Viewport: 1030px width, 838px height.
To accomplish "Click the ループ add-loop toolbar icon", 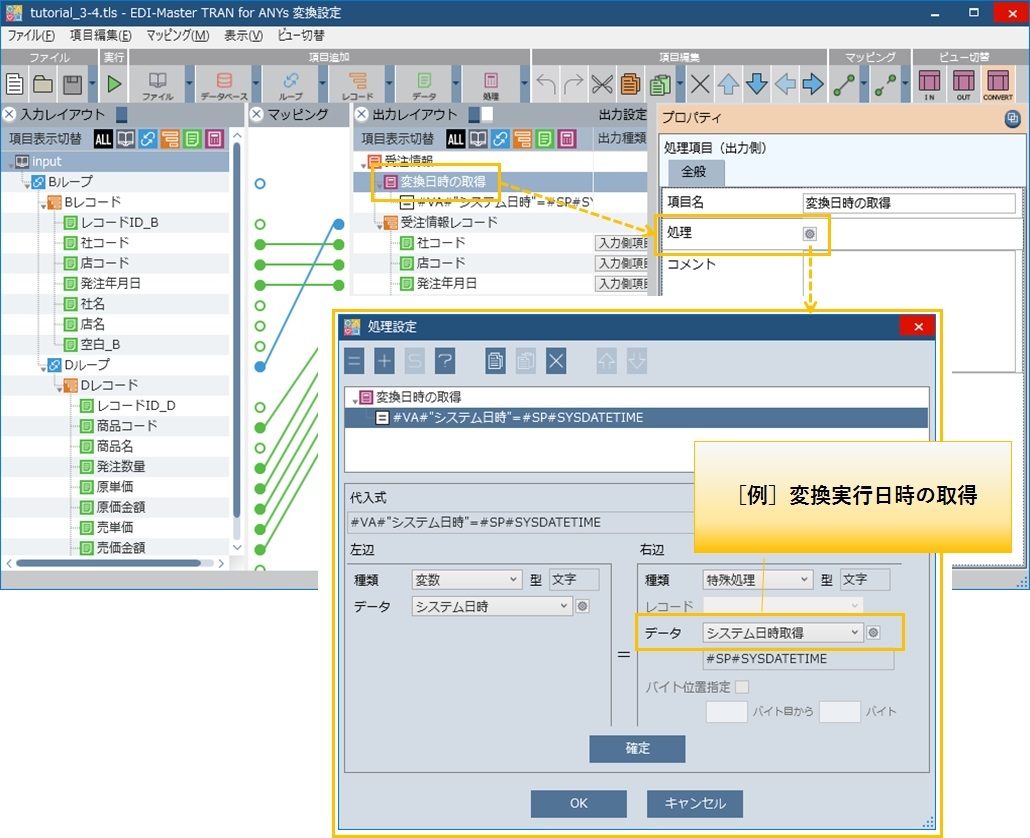I will tap(290, 84).
